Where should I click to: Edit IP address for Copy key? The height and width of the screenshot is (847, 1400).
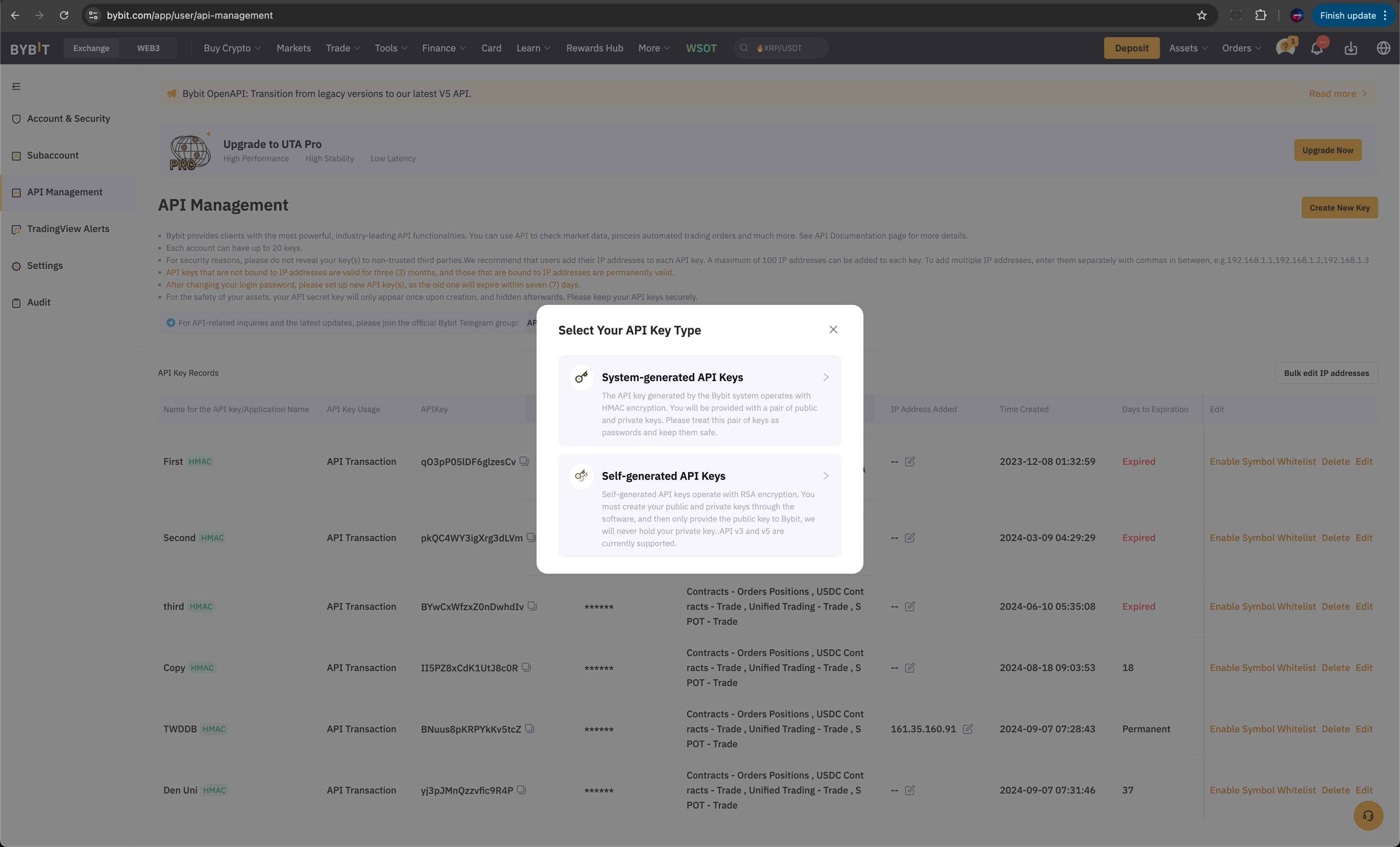point(910,667)
